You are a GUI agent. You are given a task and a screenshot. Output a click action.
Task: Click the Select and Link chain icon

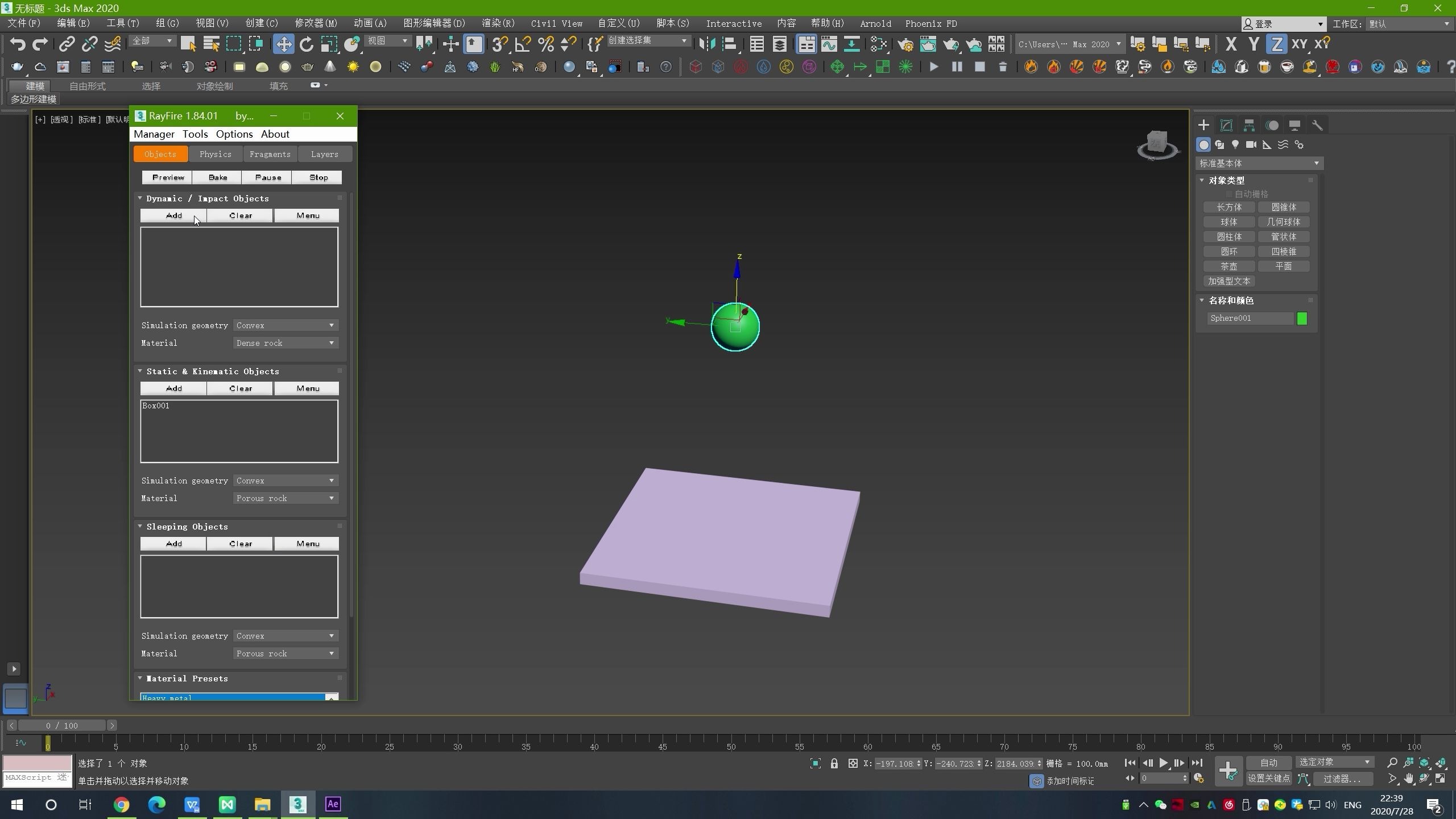coord(67,44)
